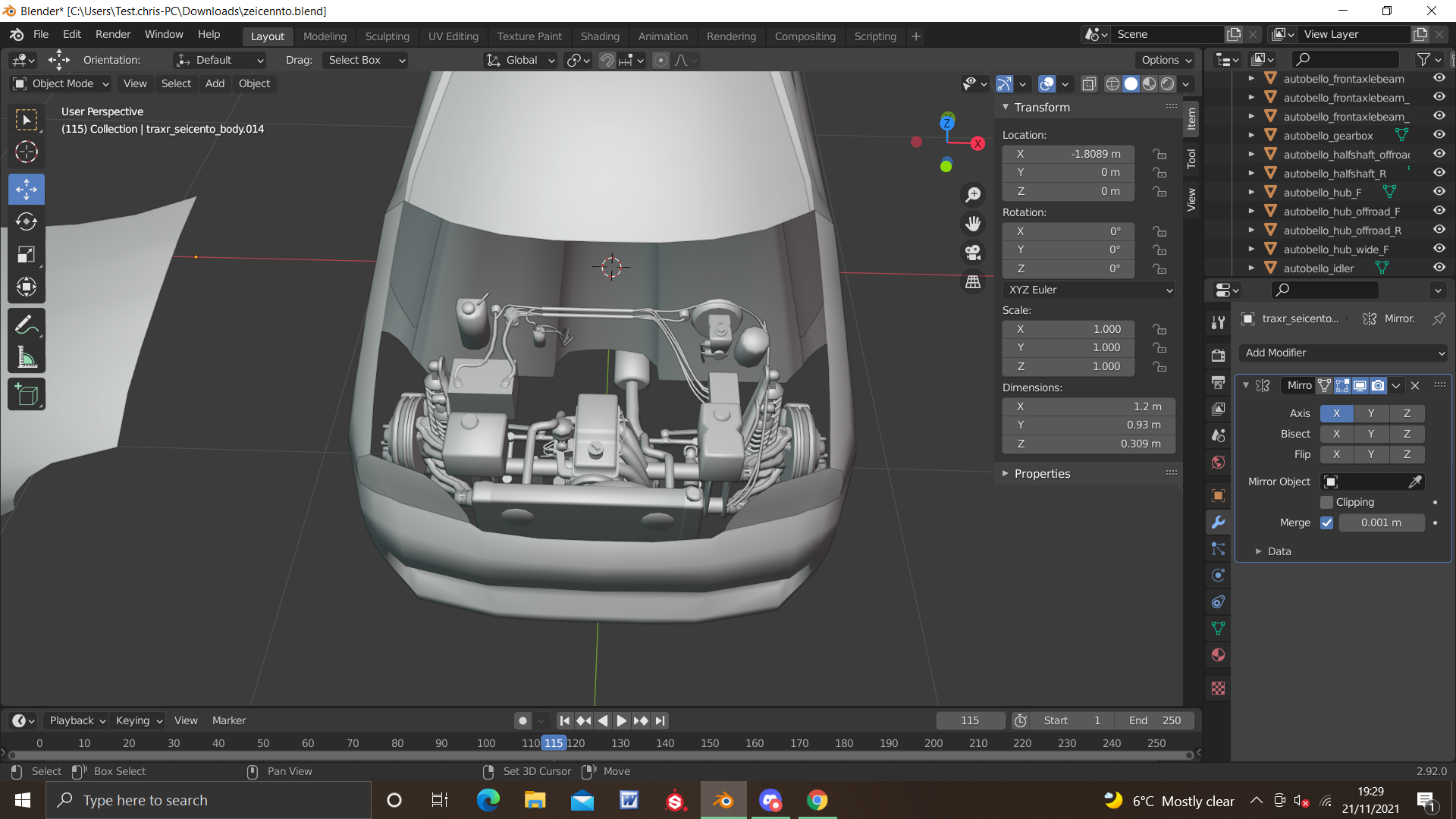
Task: Select the Add Cube tool
Action: (x=27, y=394)
